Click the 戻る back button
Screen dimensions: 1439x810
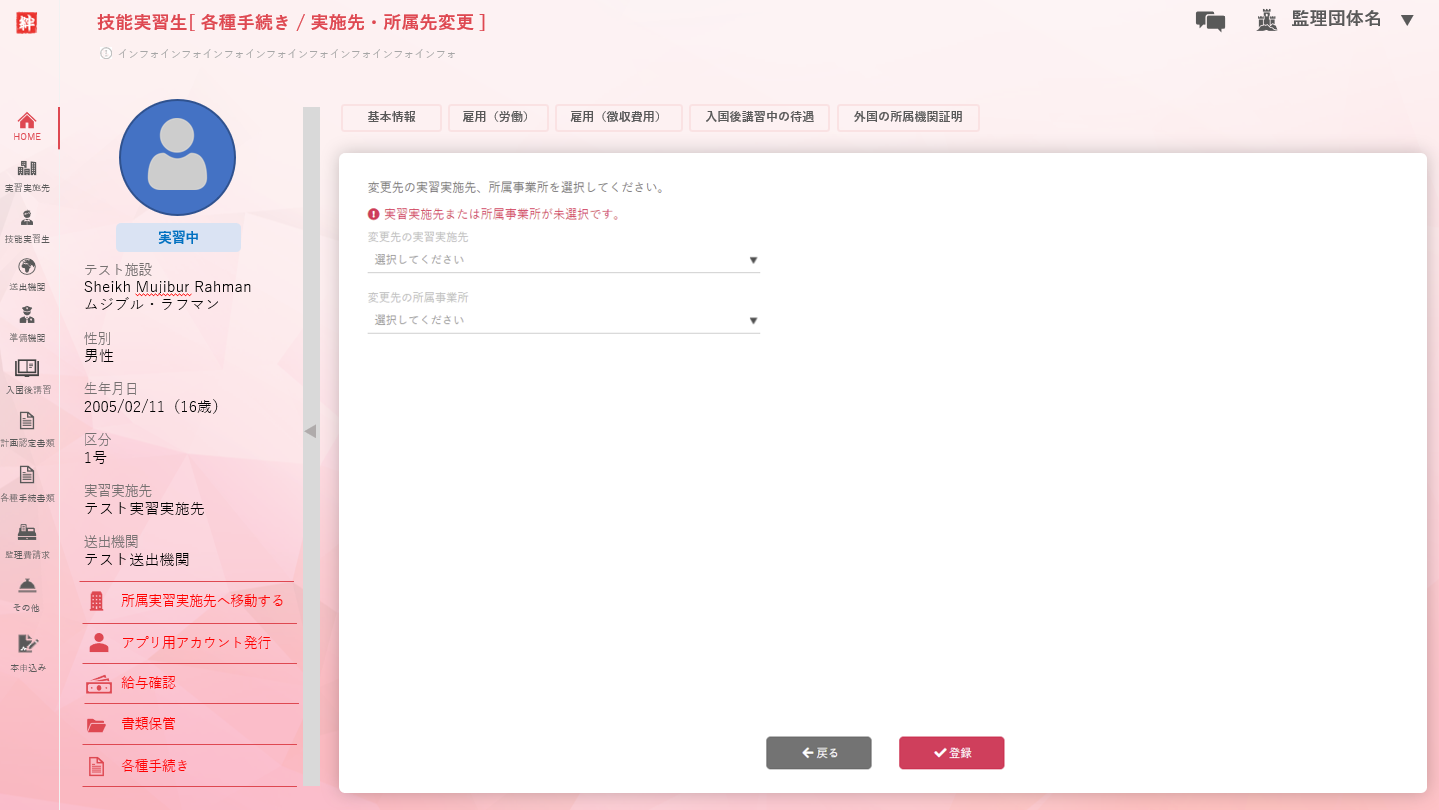[x=818, y=753]
